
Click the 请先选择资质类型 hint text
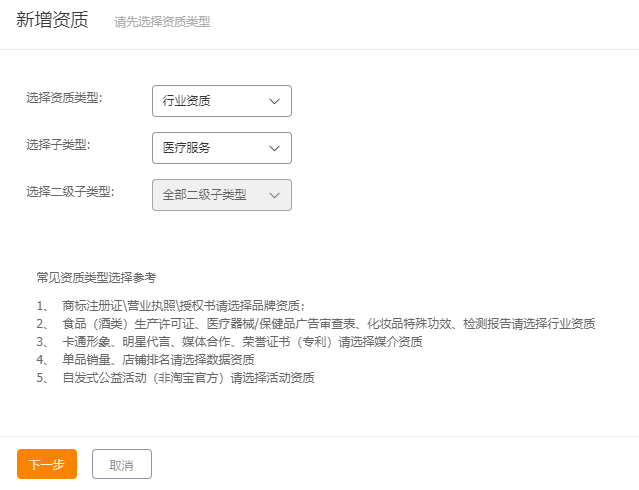tap(162, 22)
